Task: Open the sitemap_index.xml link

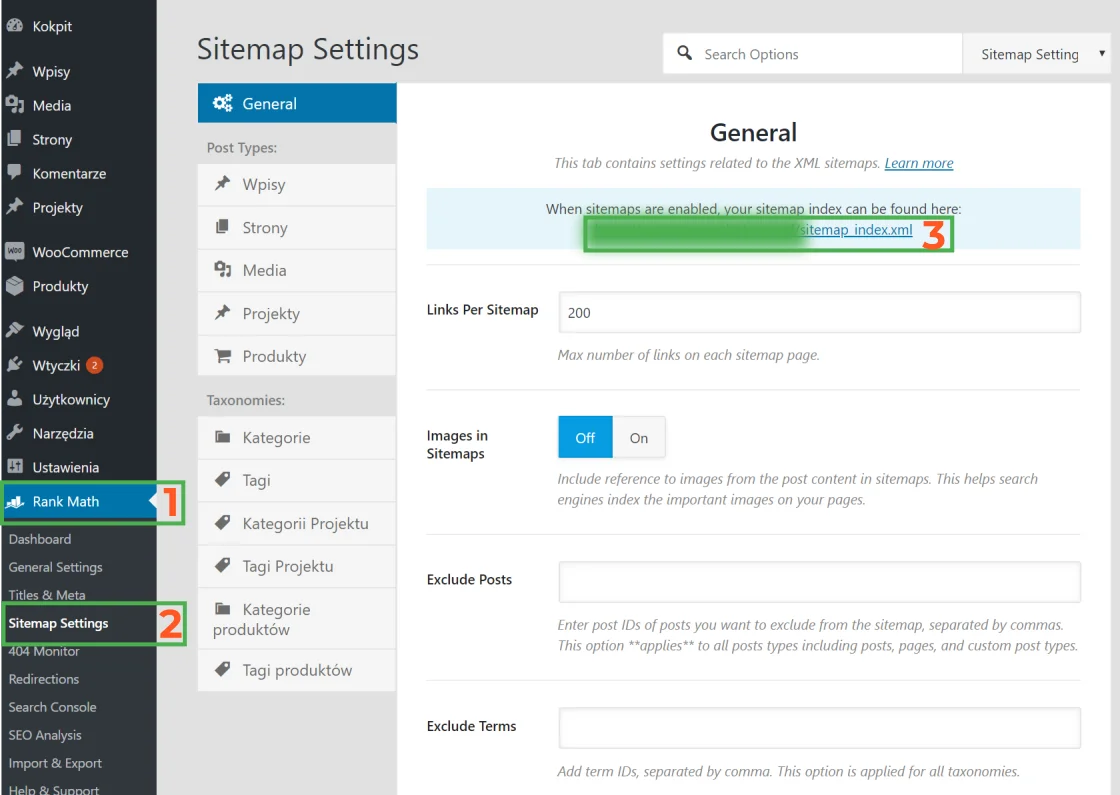Action: tap(855, 229)
